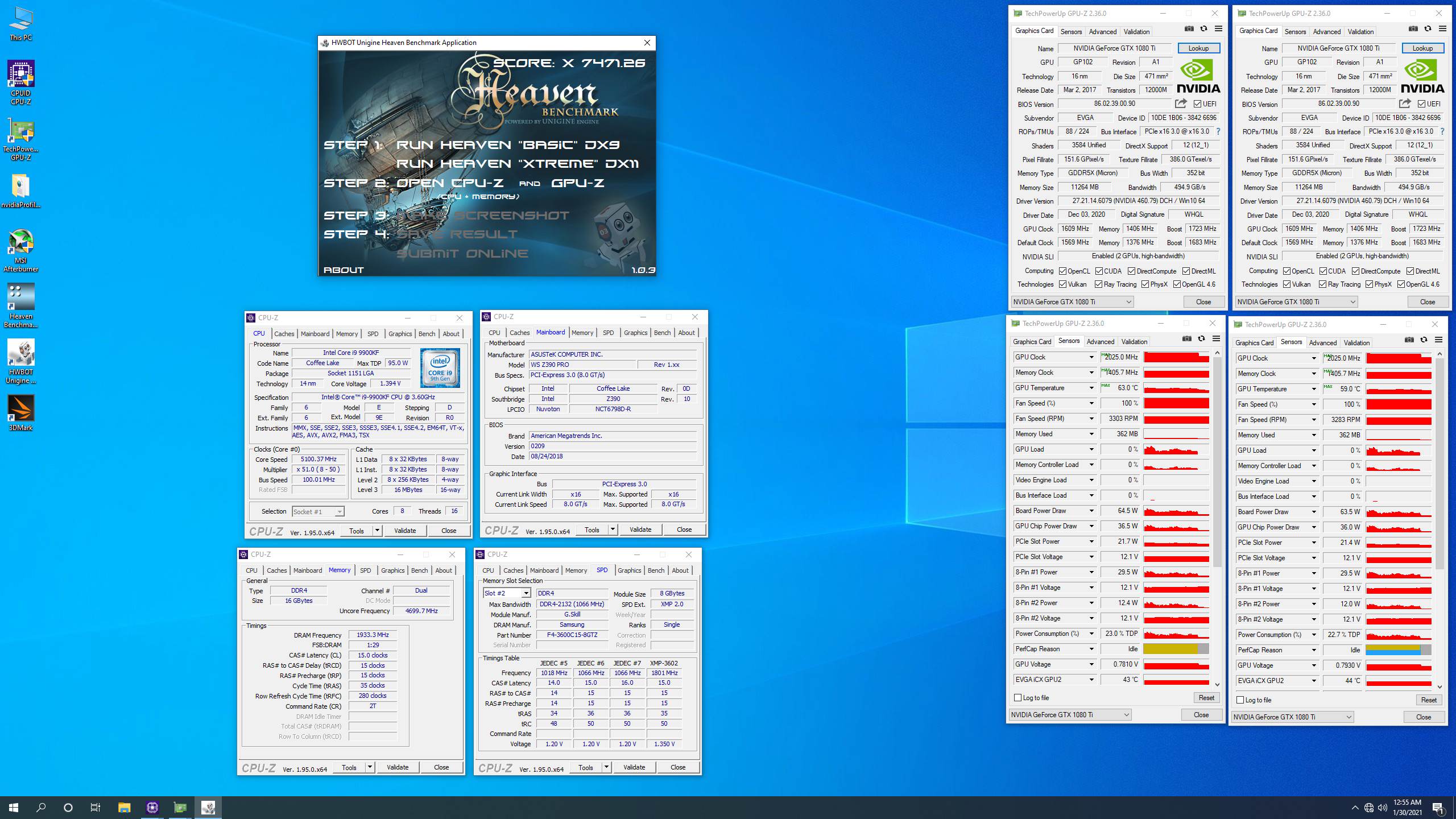Click share BIOS icon in top-right GPU-Z window

point(1405,104)
